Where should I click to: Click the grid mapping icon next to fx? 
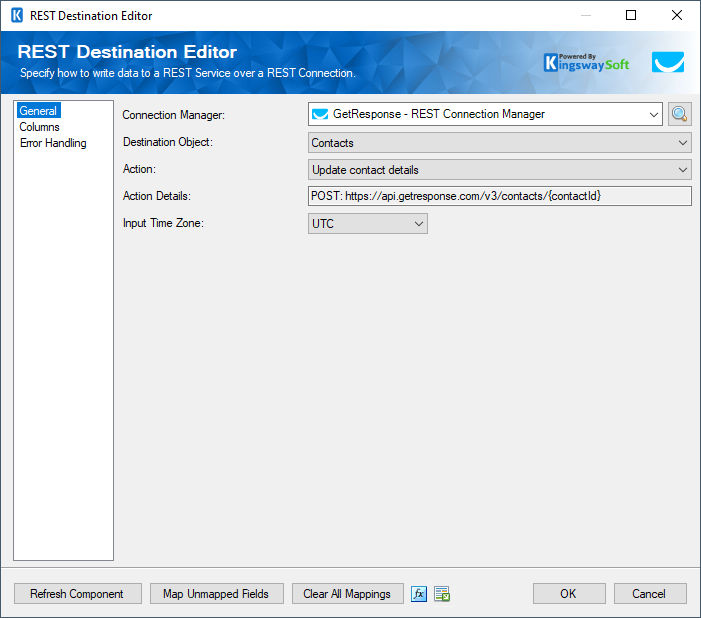click(442, 594)
